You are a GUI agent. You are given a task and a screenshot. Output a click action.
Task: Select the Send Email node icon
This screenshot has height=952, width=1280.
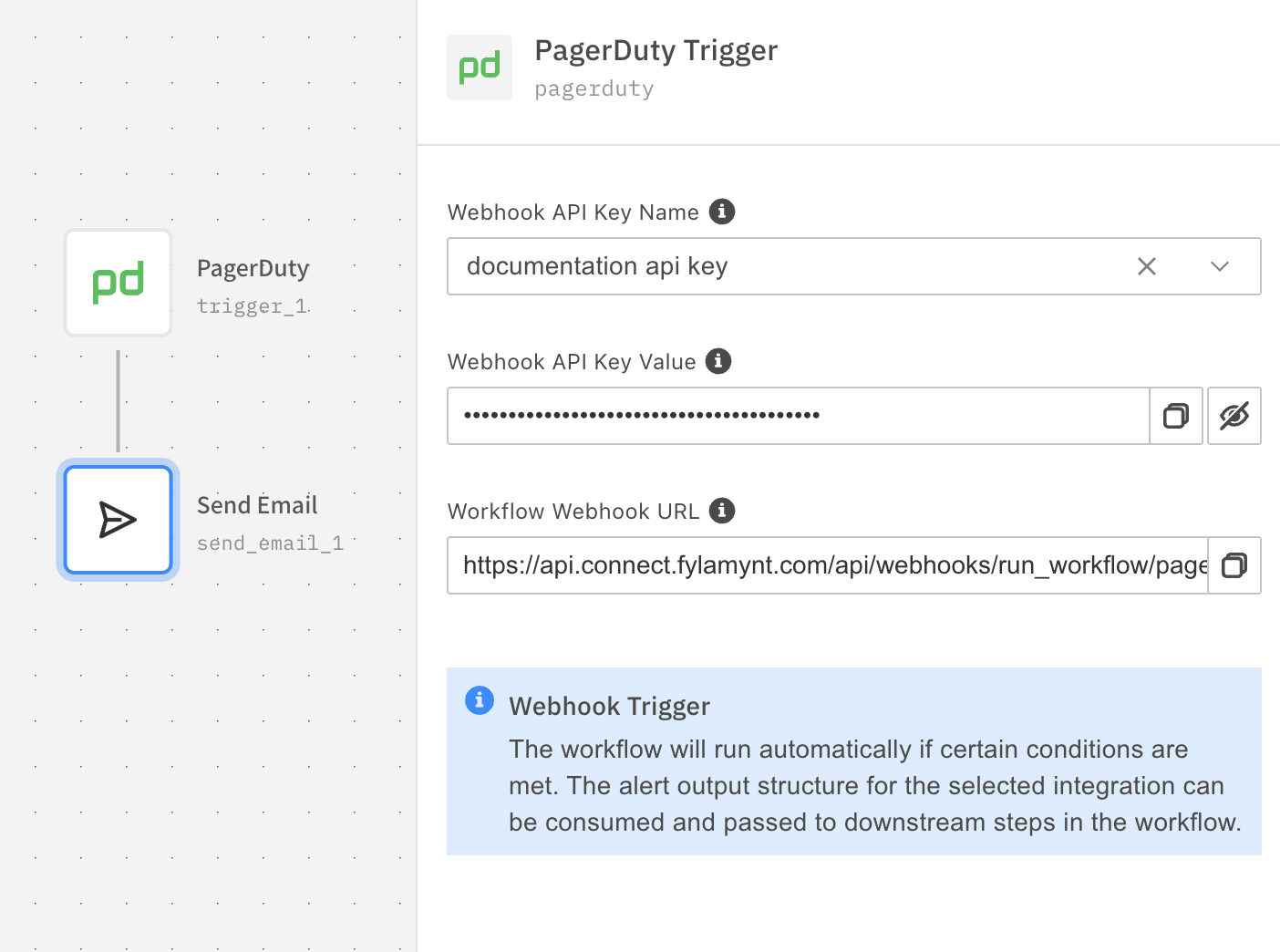click(119, 520)
